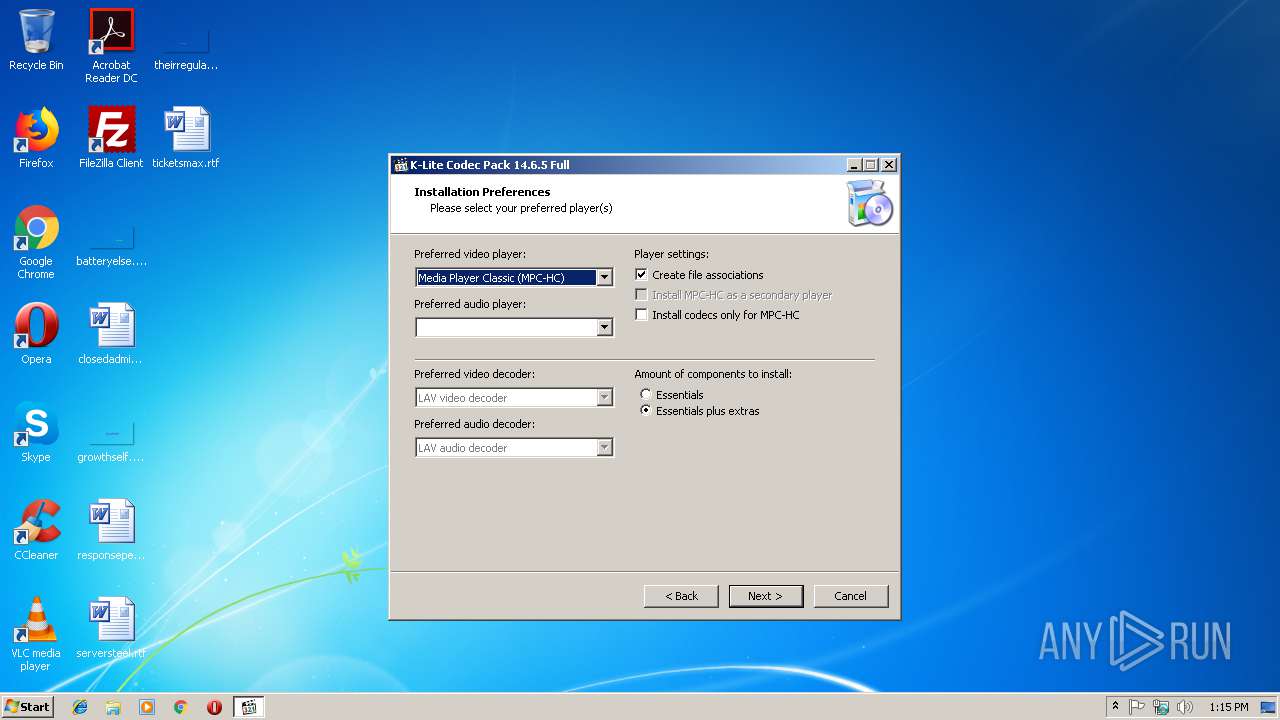Select responsepe... document icon

(111, 530)
